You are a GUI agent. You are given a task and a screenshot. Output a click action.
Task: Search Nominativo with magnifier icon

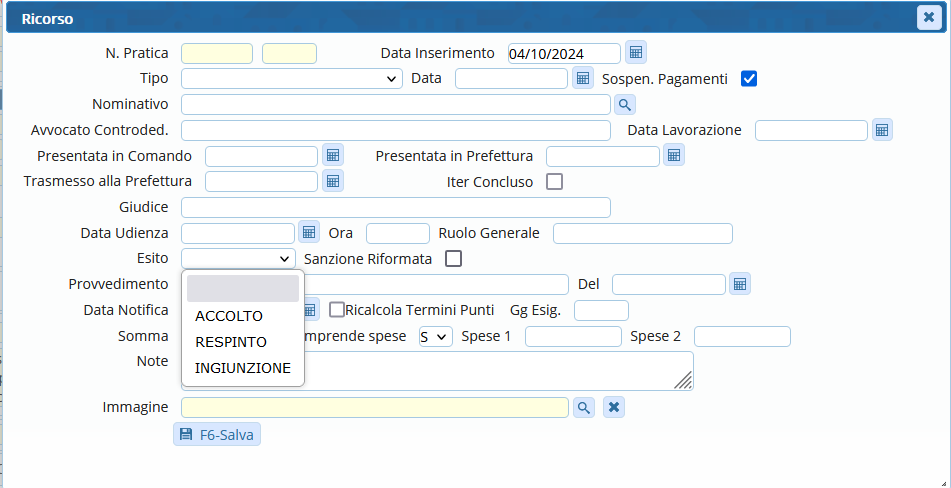click(624, 104)
